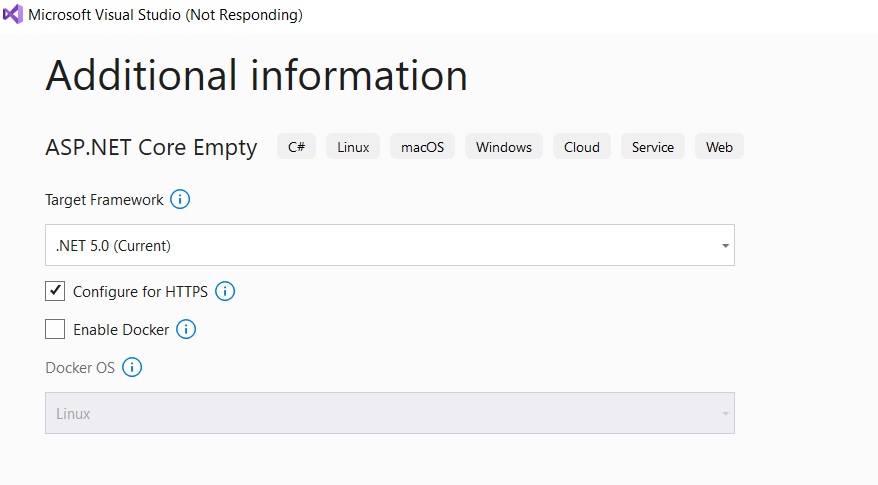
Task: Click the C# tag
Action: [x=296, y=147]
